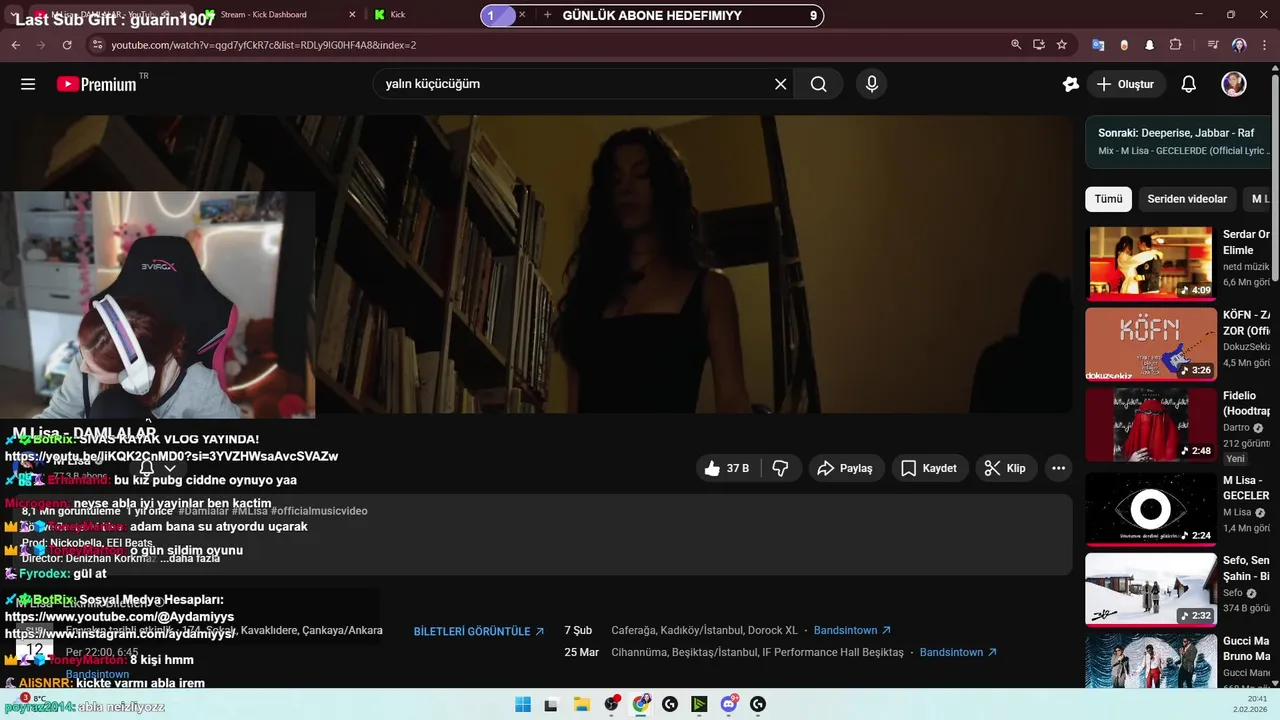The height and width of the screenshot is (720, 1280).
Task: Open KÖFN video thumbnail 3:26
Action: 1150,344
